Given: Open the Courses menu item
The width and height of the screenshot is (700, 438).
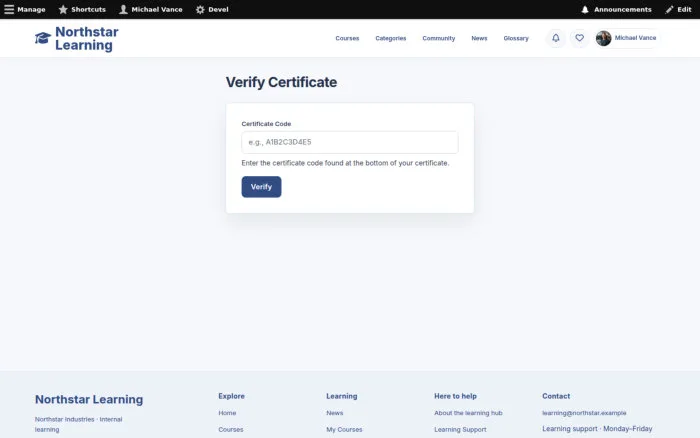Looking at the screenshot, I should 347,38.
